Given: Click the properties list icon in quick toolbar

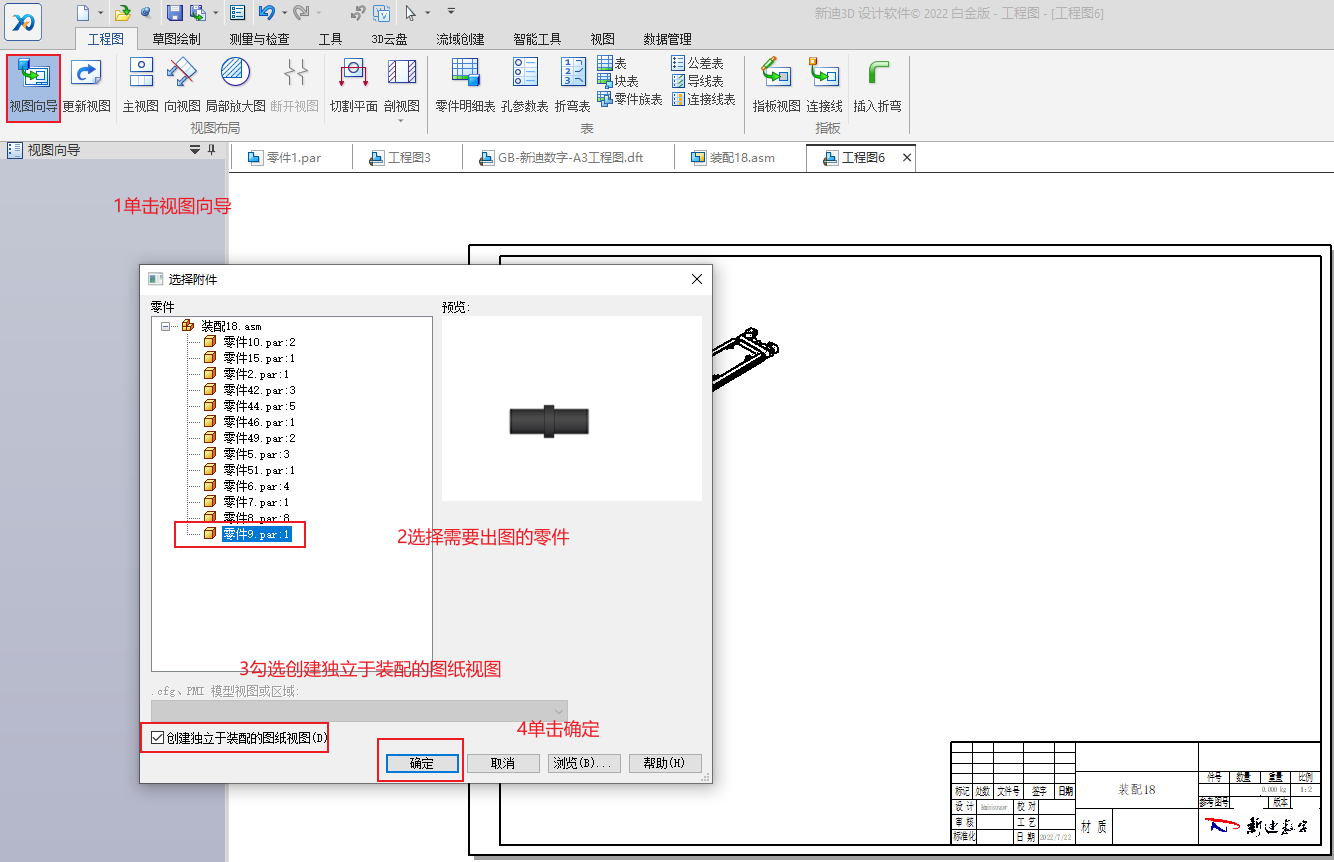Looking at the screenshot, I should 238,13.
